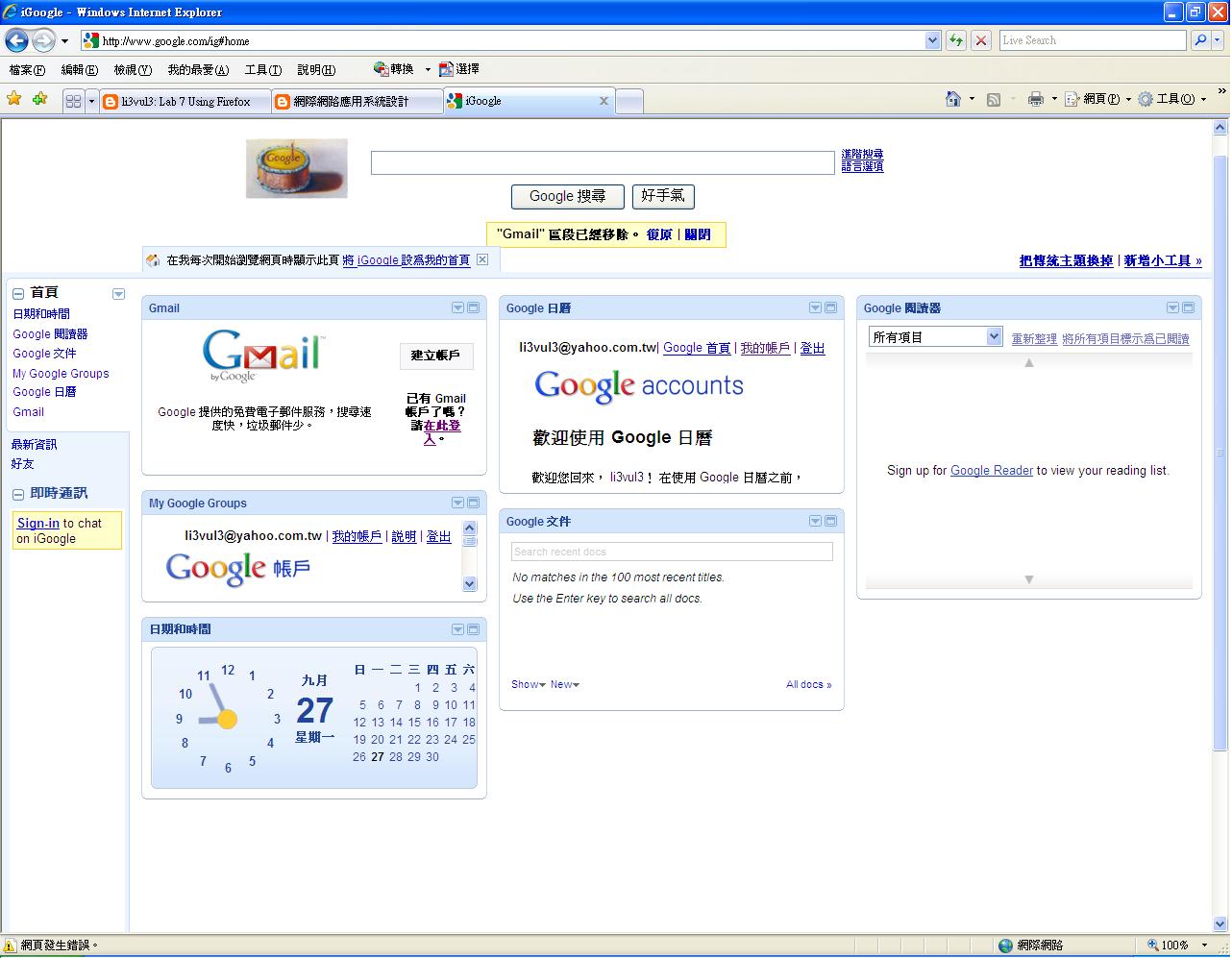The height and width of the screenshot is (958, 1232).
Task: Open the 首頁 tab dropdown arrow
Action: [118, 294]
